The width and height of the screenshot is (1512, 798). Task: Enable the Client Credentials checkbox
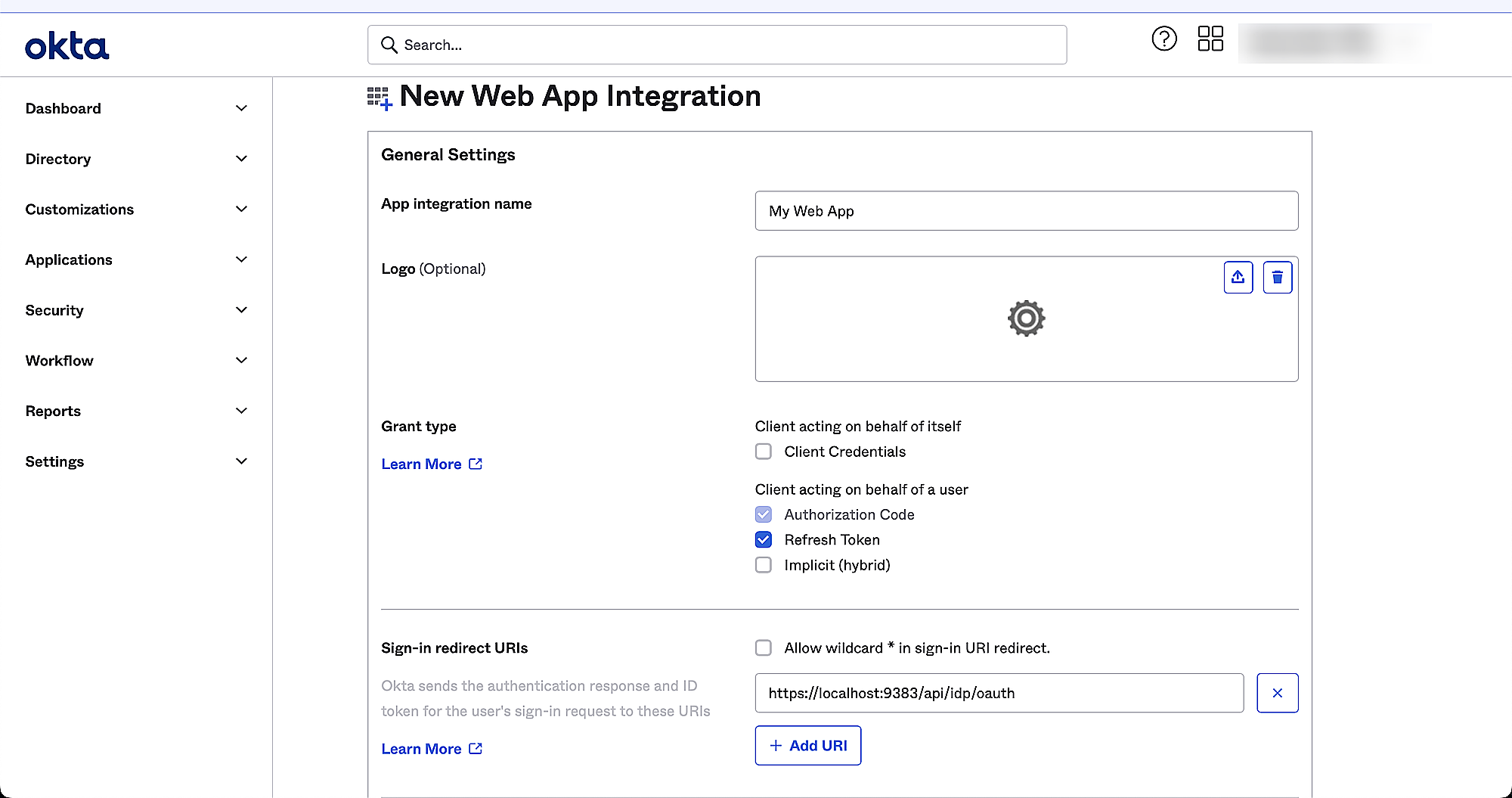point(764,452)
